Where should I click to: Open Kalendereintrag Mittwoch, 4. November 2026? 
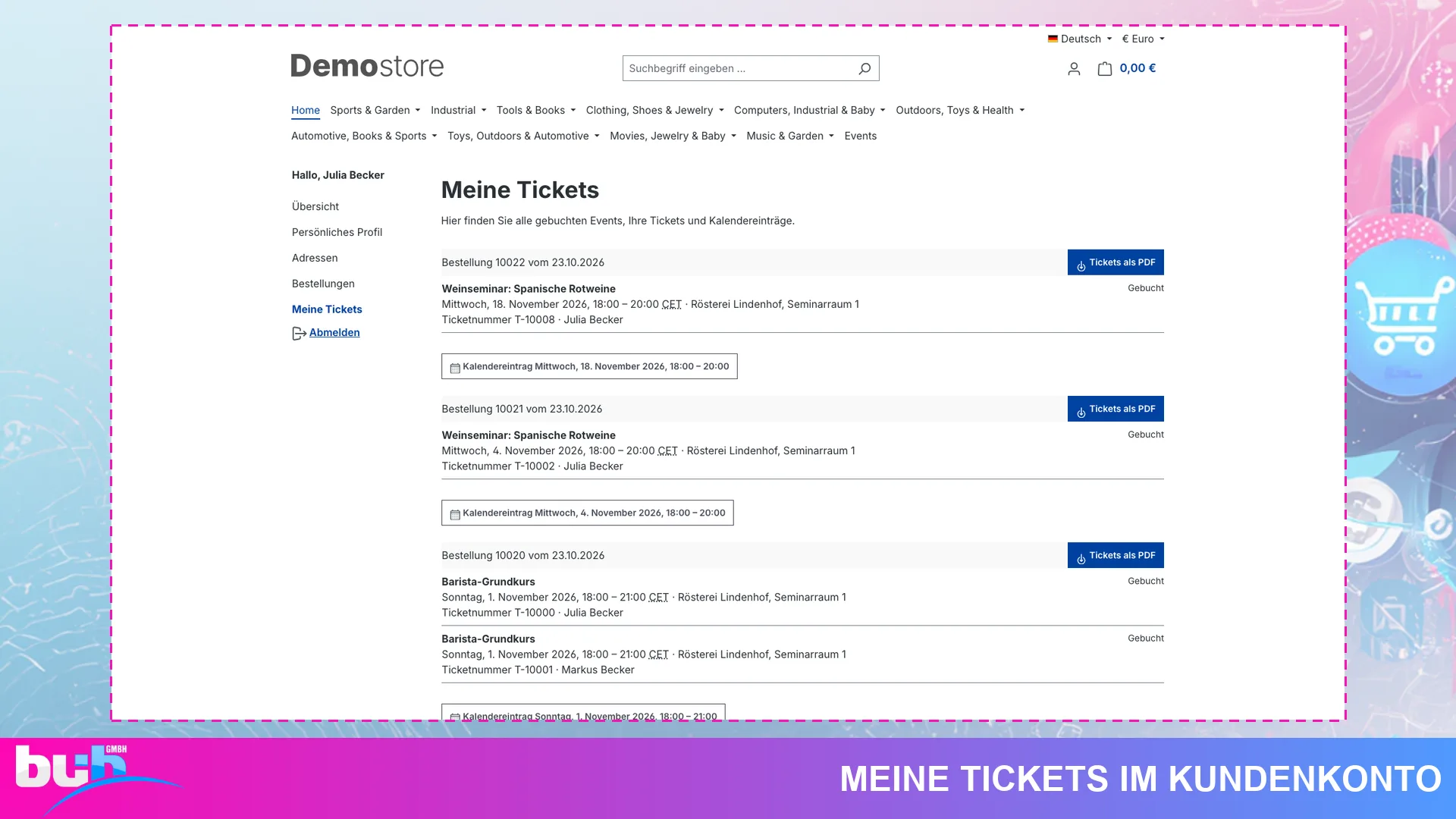click(588, 513)
